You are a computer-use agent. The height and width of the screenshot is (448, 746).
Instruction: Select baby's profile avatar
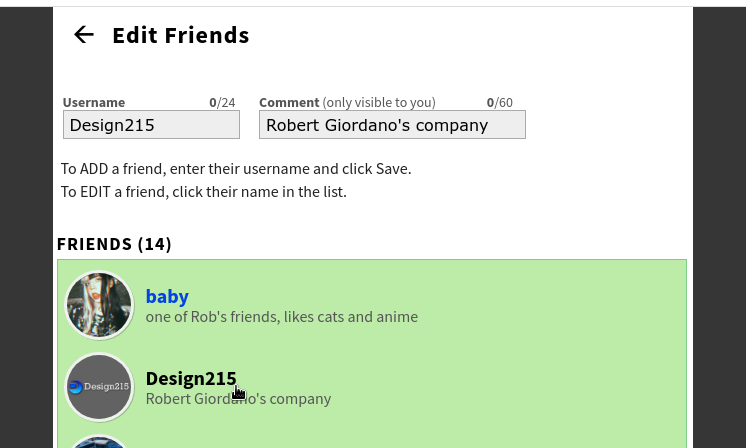pos(99,305)
